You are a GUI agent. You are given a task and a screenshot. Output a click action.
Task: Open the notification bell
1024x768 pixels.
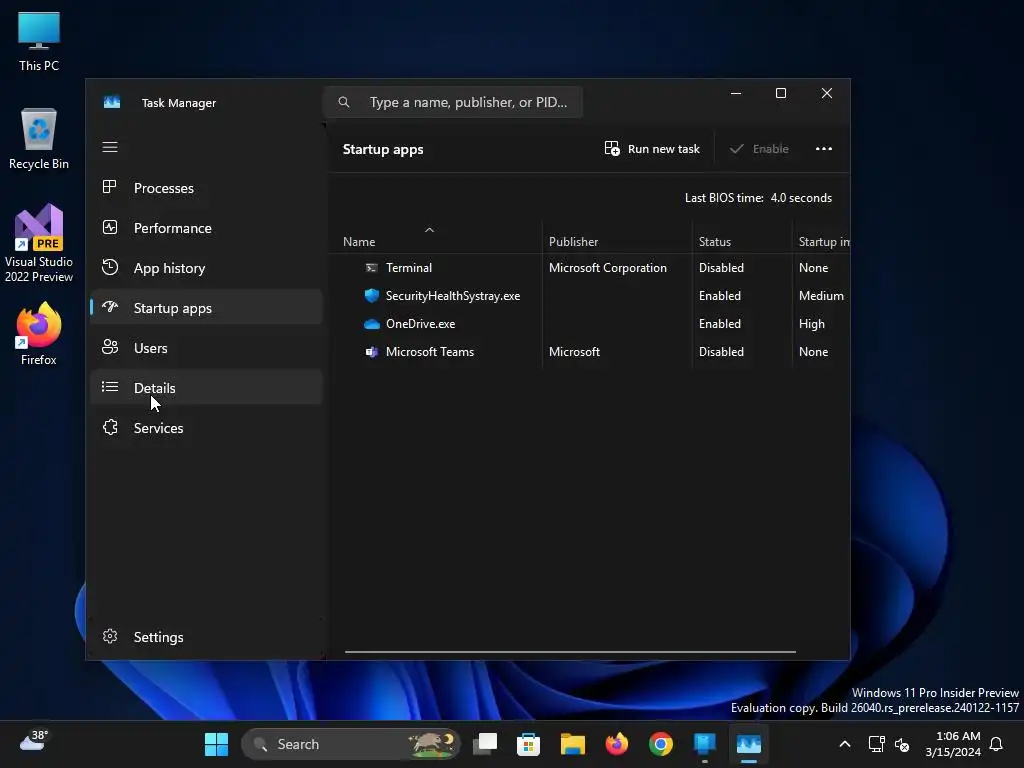coord(997,744)
